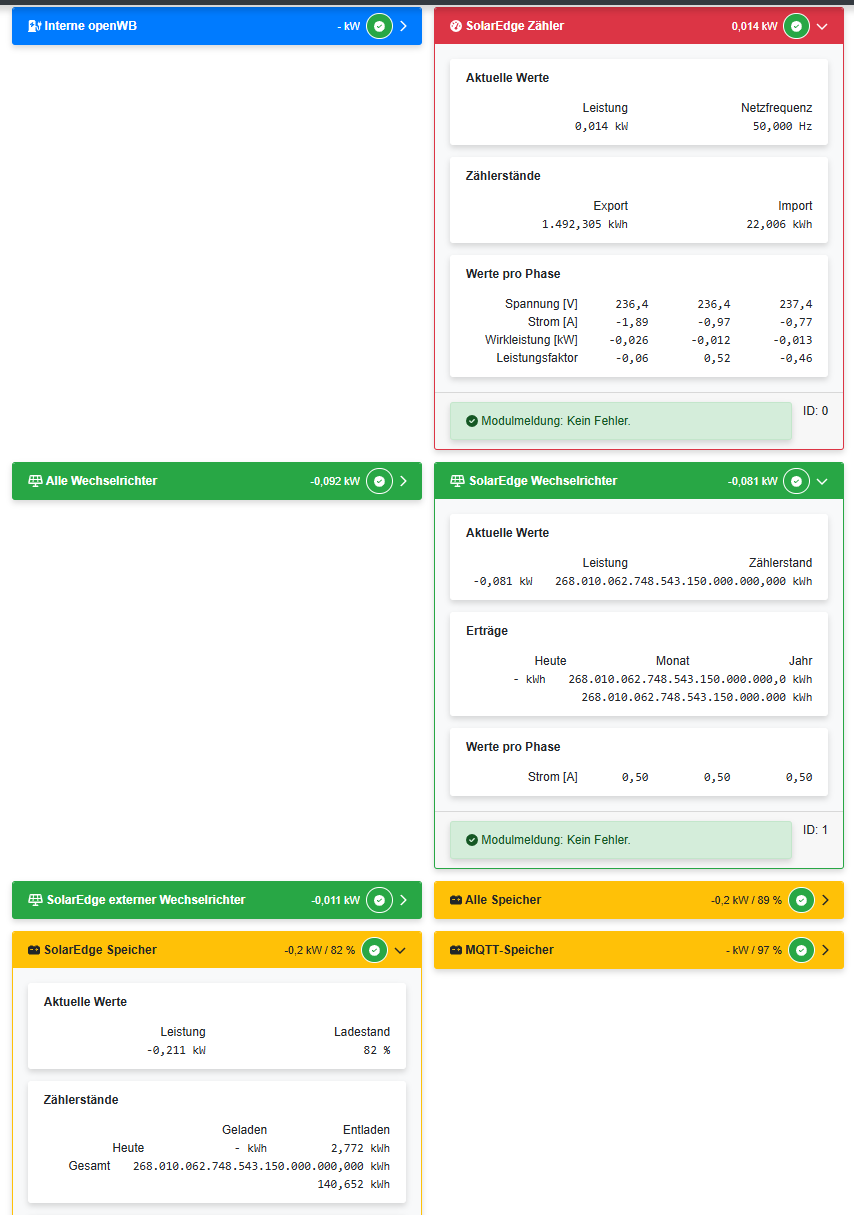The width and height of the screenshot is (854, 1215).
Task: Expand the SolarEdge externer Wechselrichter card
Action: click(x=404, y=900)
